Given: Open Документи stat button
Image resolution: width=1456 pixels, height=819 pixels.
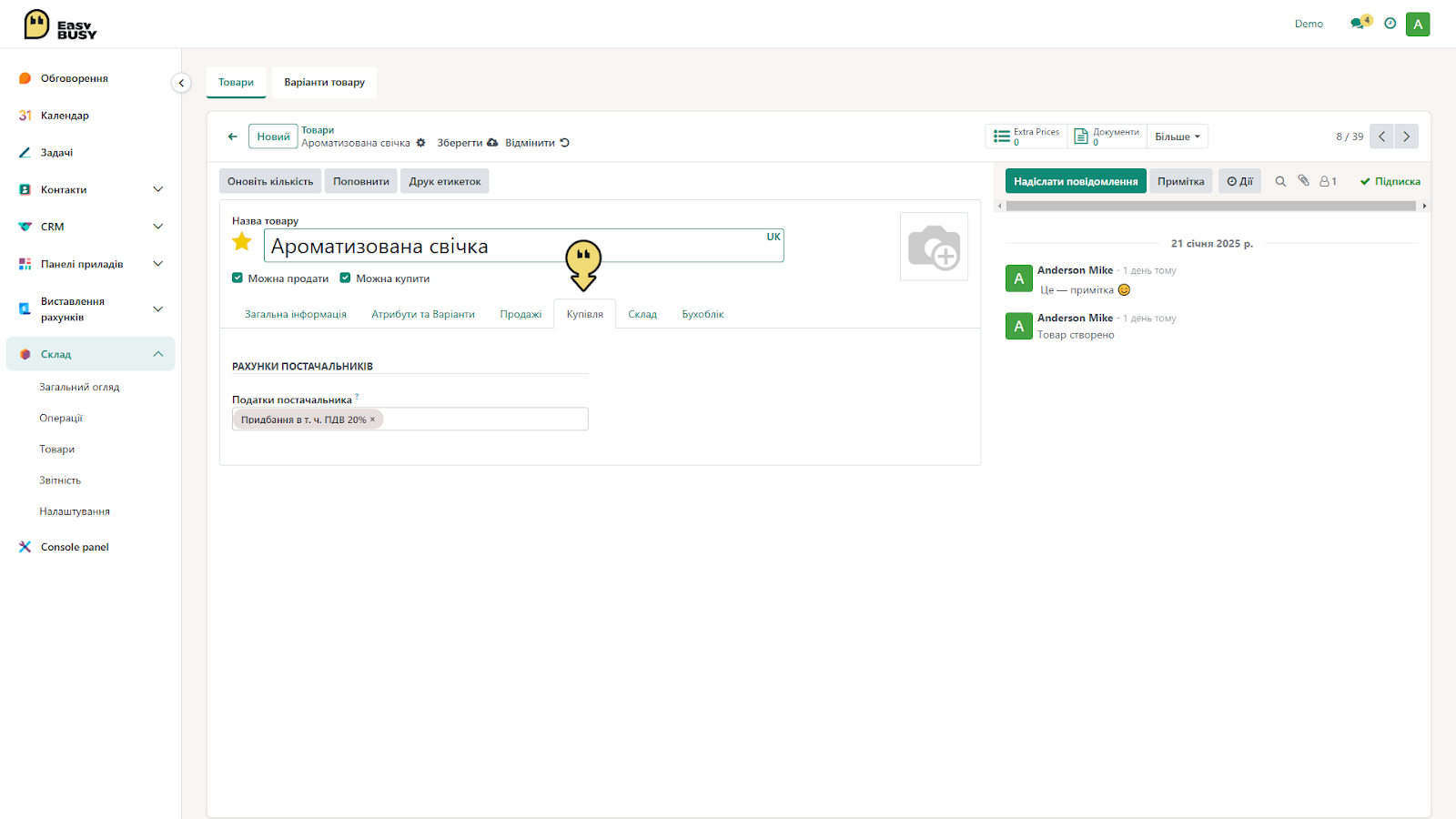Looking at the screenshot, I should pyautogui.click(x=1107, y=136).
